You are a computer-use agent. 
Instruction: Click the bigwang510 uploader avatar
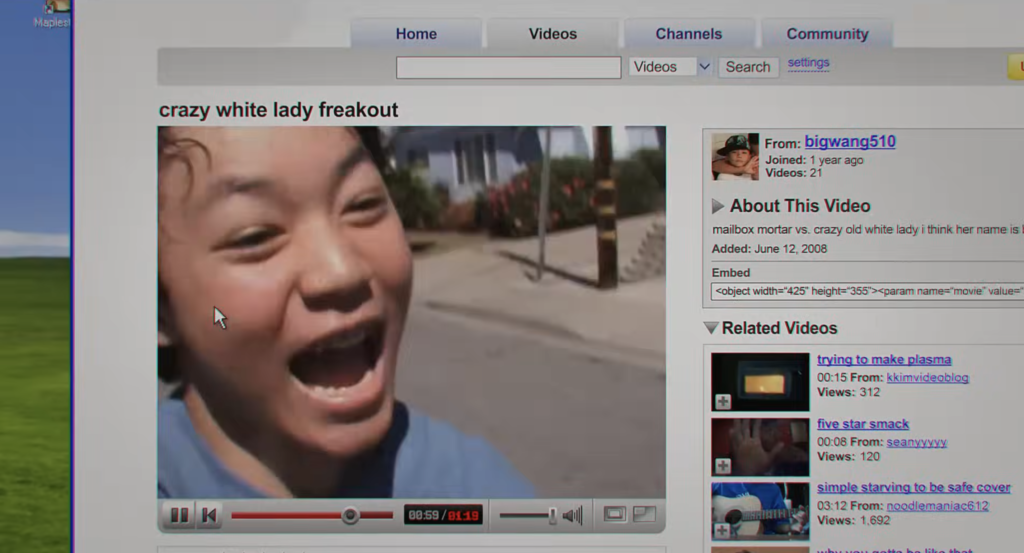click(735, 157)
